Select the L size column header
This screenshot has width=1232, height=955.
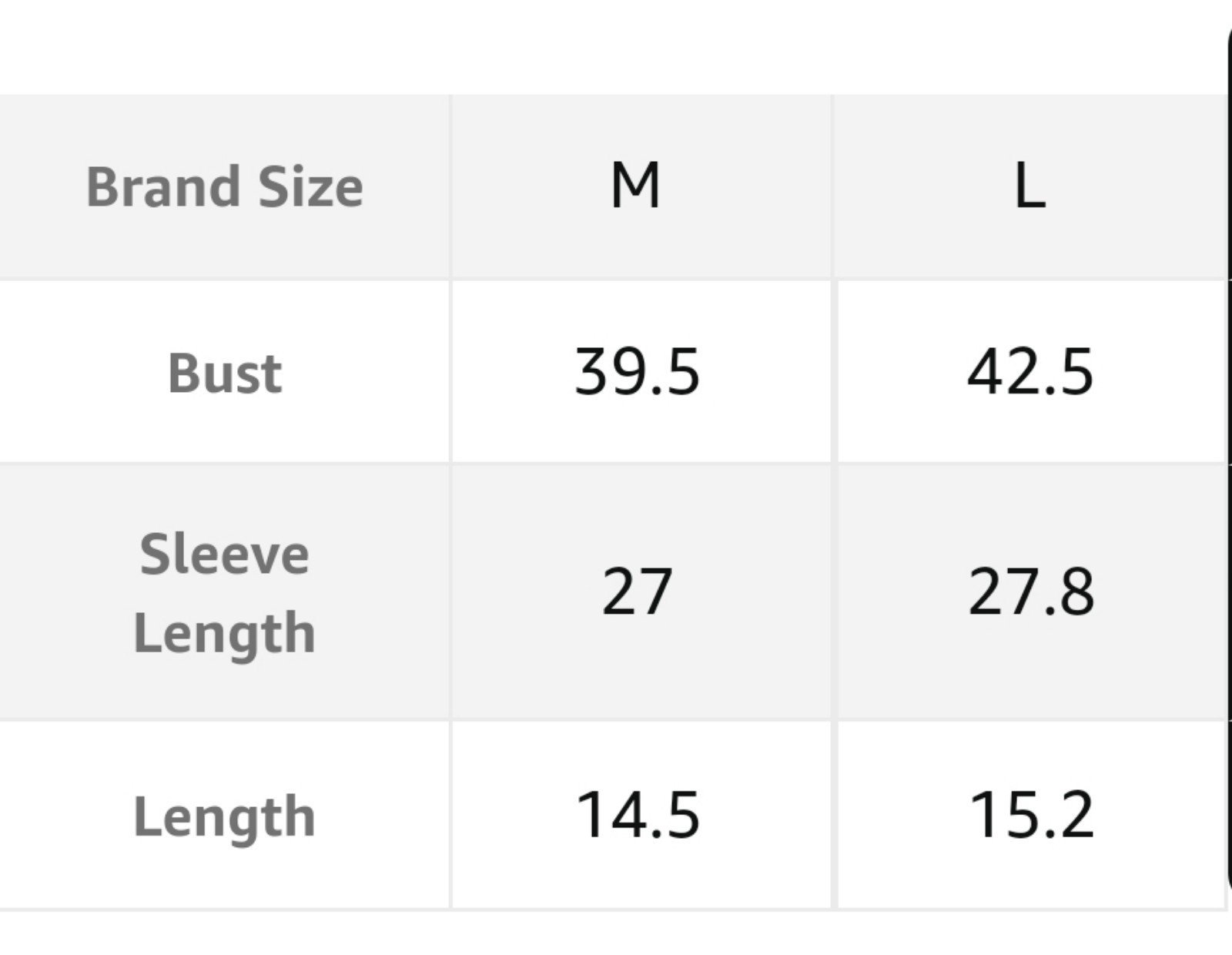coord(1030,187)
